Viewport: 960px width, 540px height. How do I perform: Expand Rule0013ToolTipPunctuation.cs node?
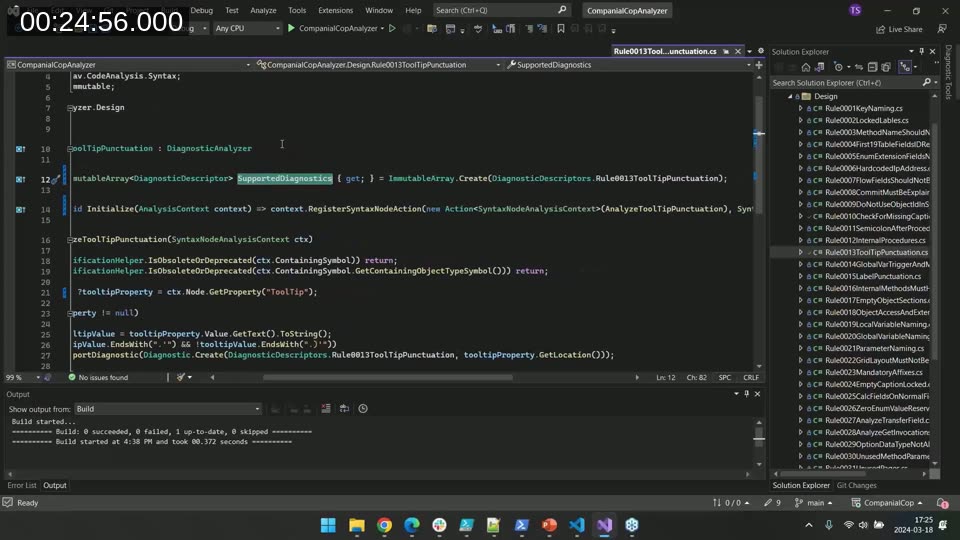tap(800, 252)
